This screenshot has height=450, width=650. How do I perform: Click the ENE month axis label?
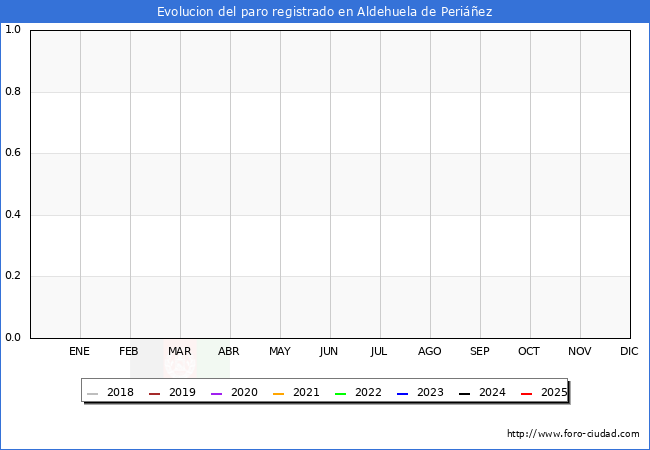point(79,351)
